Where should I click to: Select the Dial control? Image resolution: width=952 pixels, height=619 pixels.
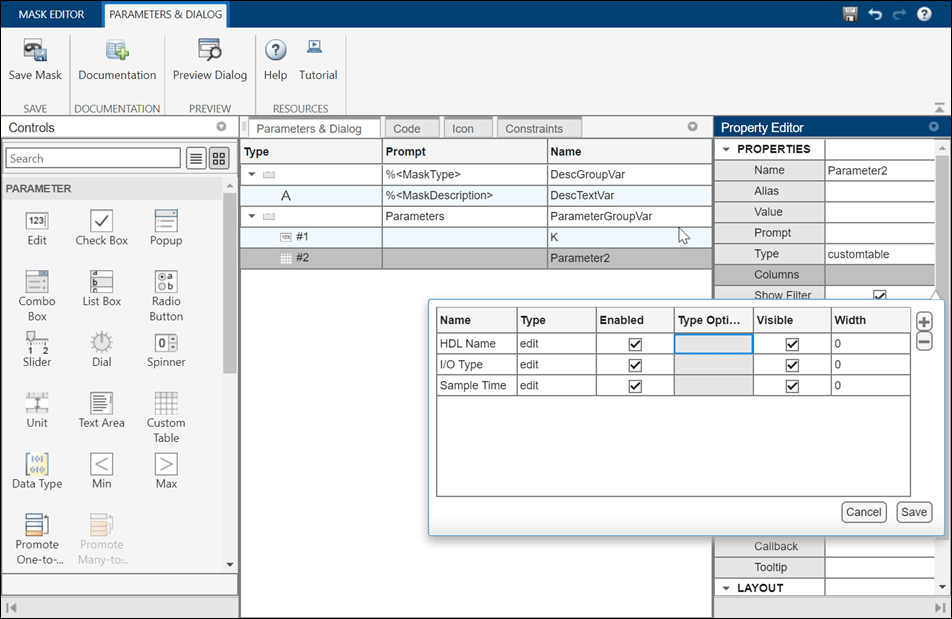pos(101,350)
